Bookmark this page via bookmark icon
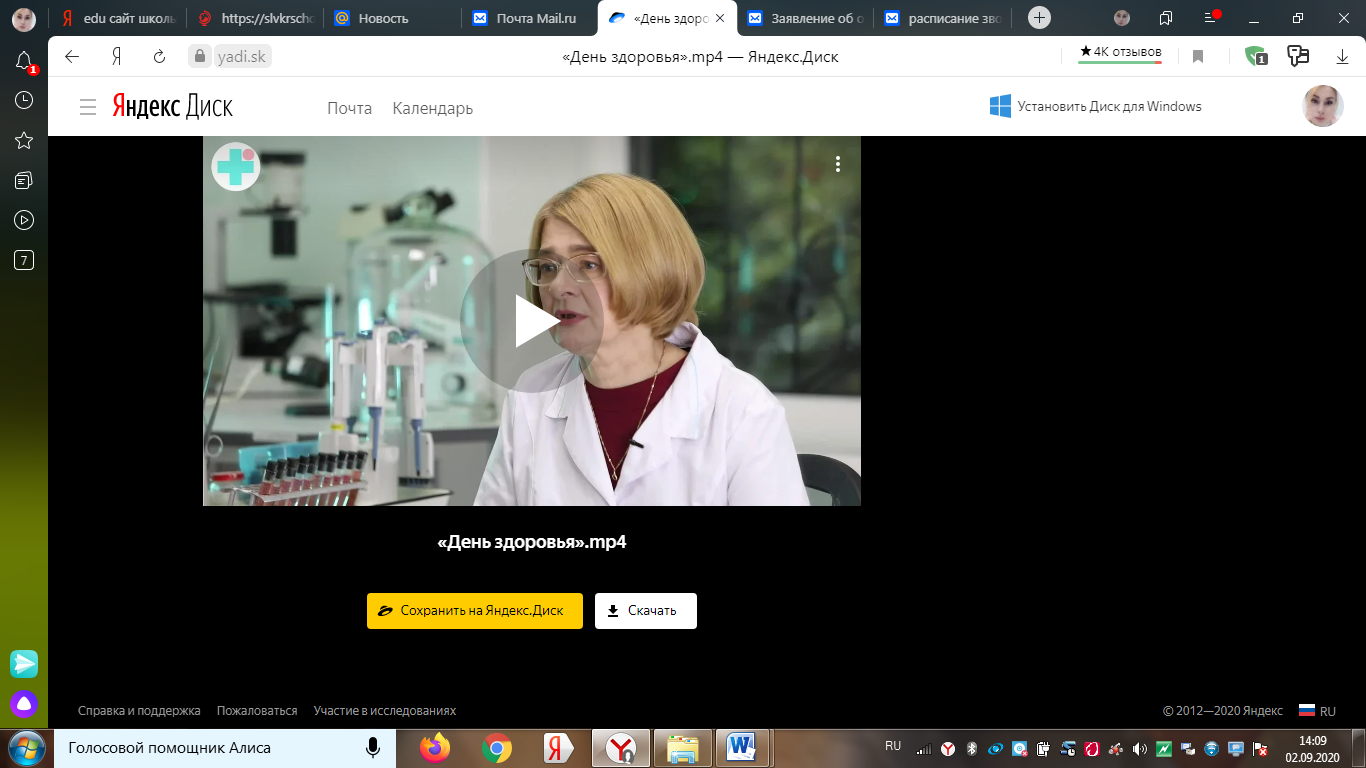1366x768 pixels. pos(1198,57)
